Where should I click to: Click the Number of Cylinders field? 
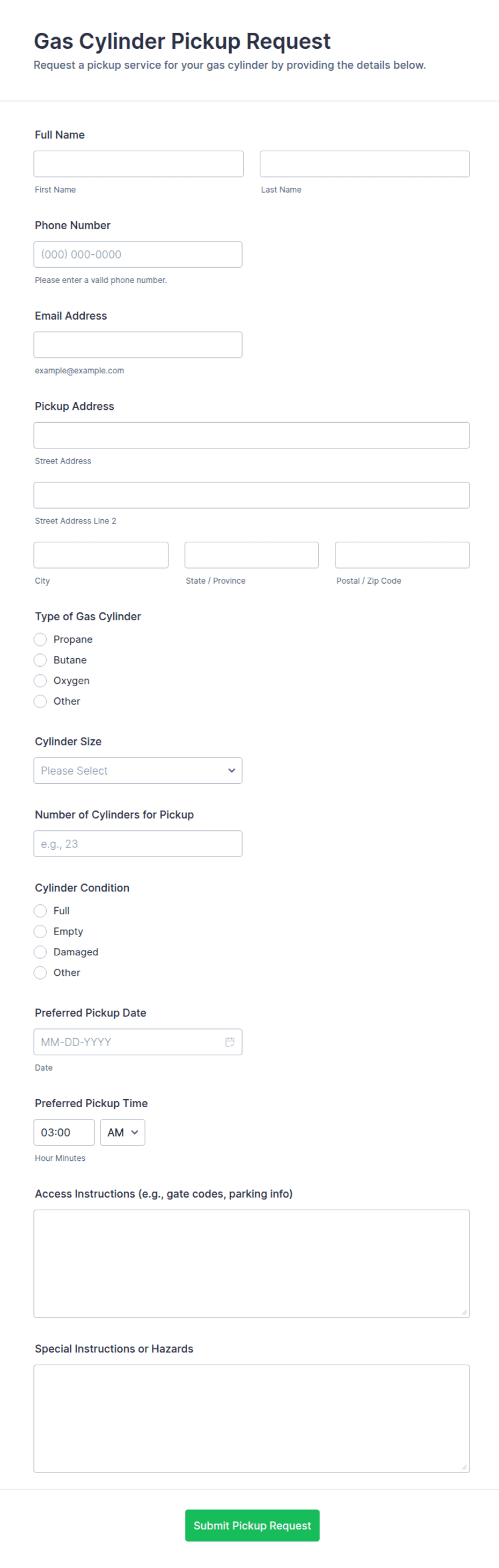(137, 844)
